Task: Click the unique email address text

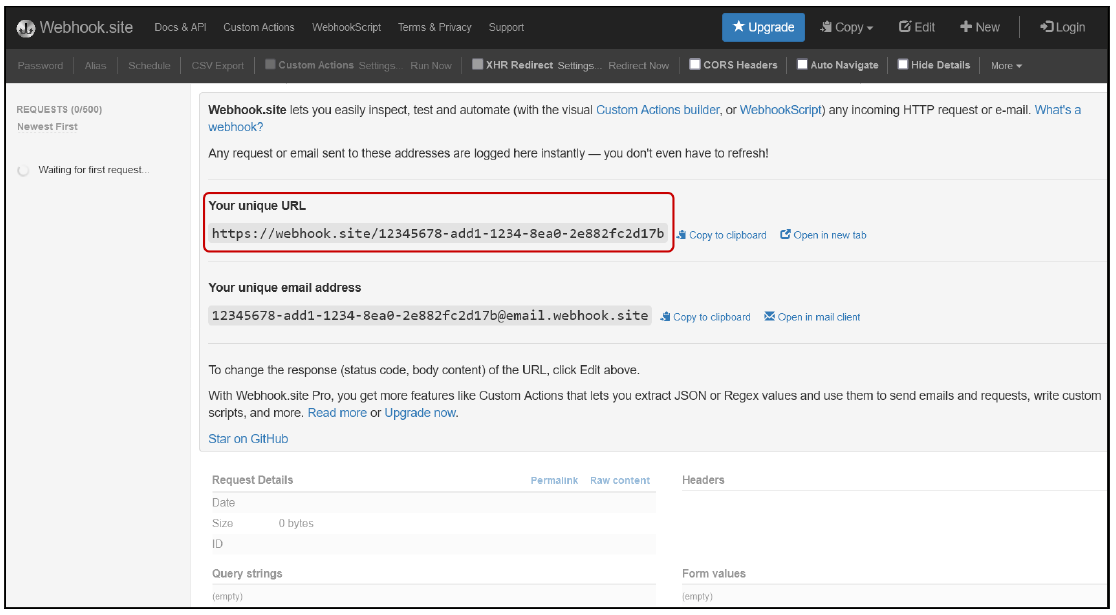Action: (430, 315)
